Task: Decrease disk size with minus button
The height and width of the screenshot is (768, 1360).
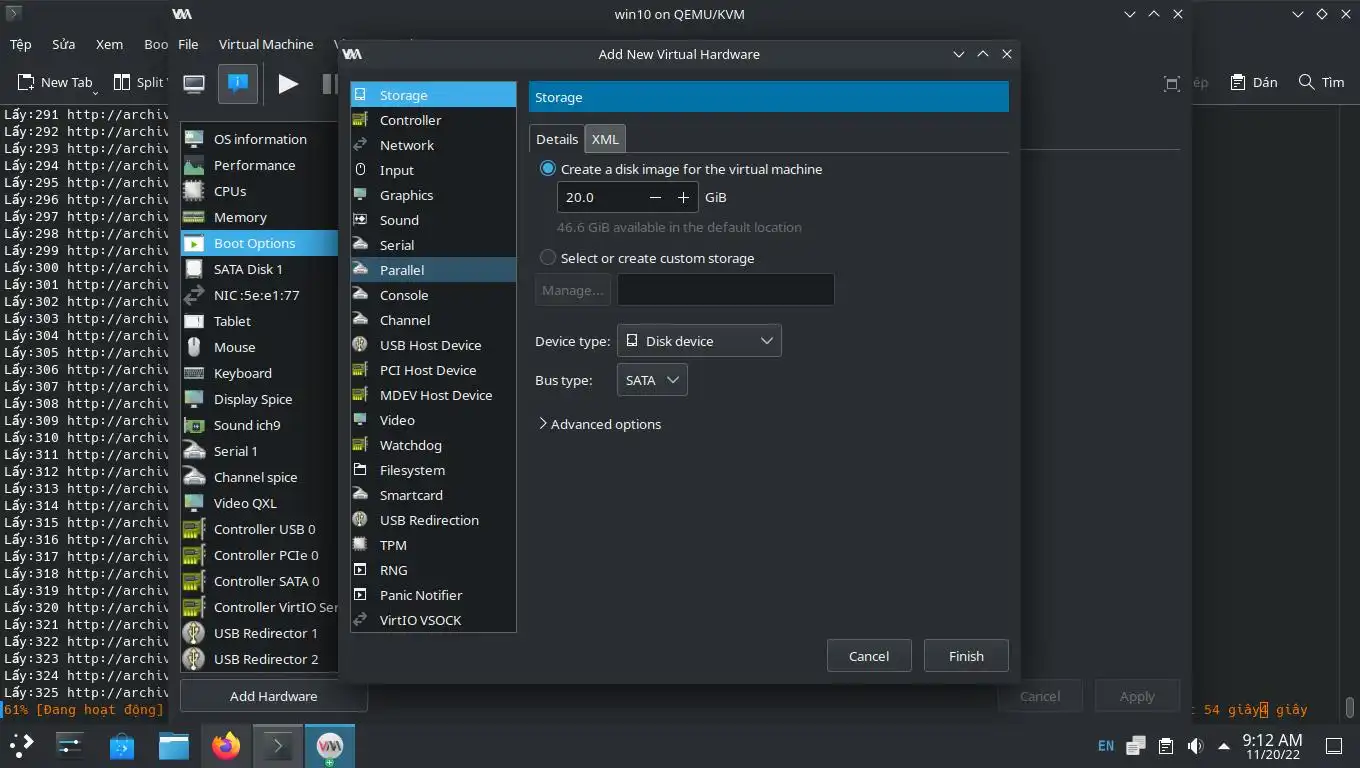Action: tap(655, 198)
